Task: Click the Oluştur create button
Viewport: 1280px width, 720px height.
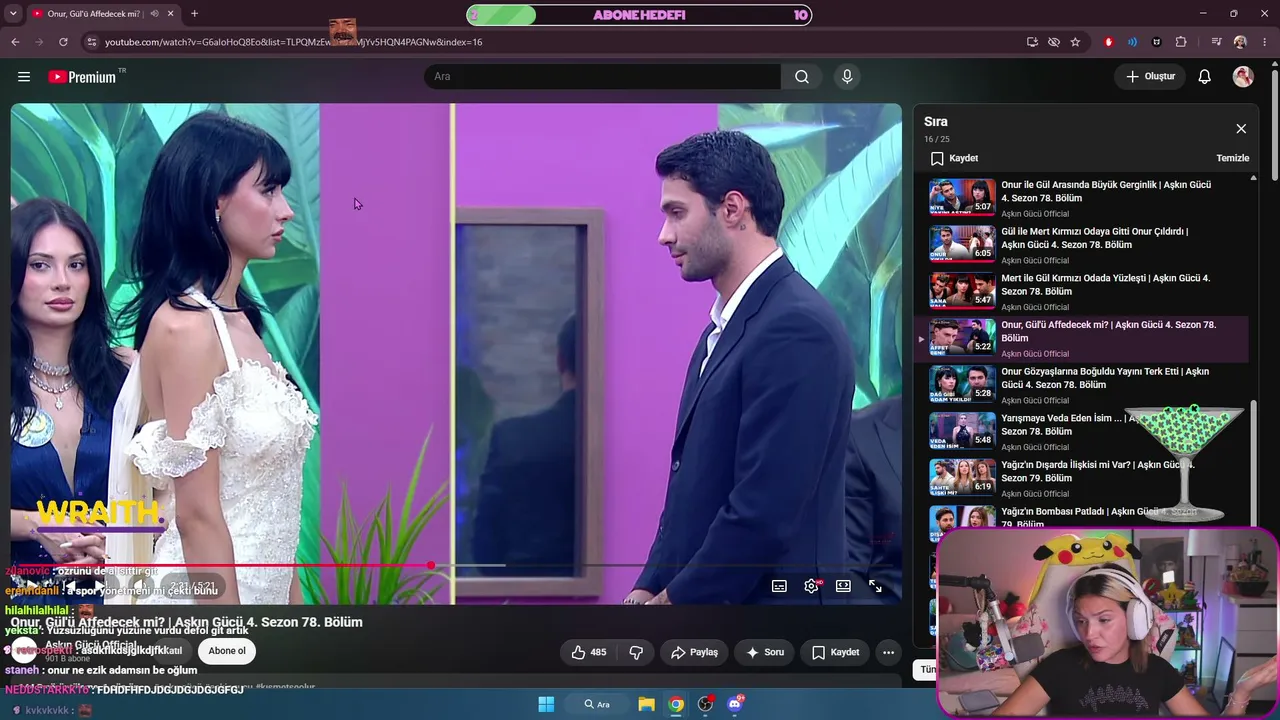Action: click(x=1150, y=77)
